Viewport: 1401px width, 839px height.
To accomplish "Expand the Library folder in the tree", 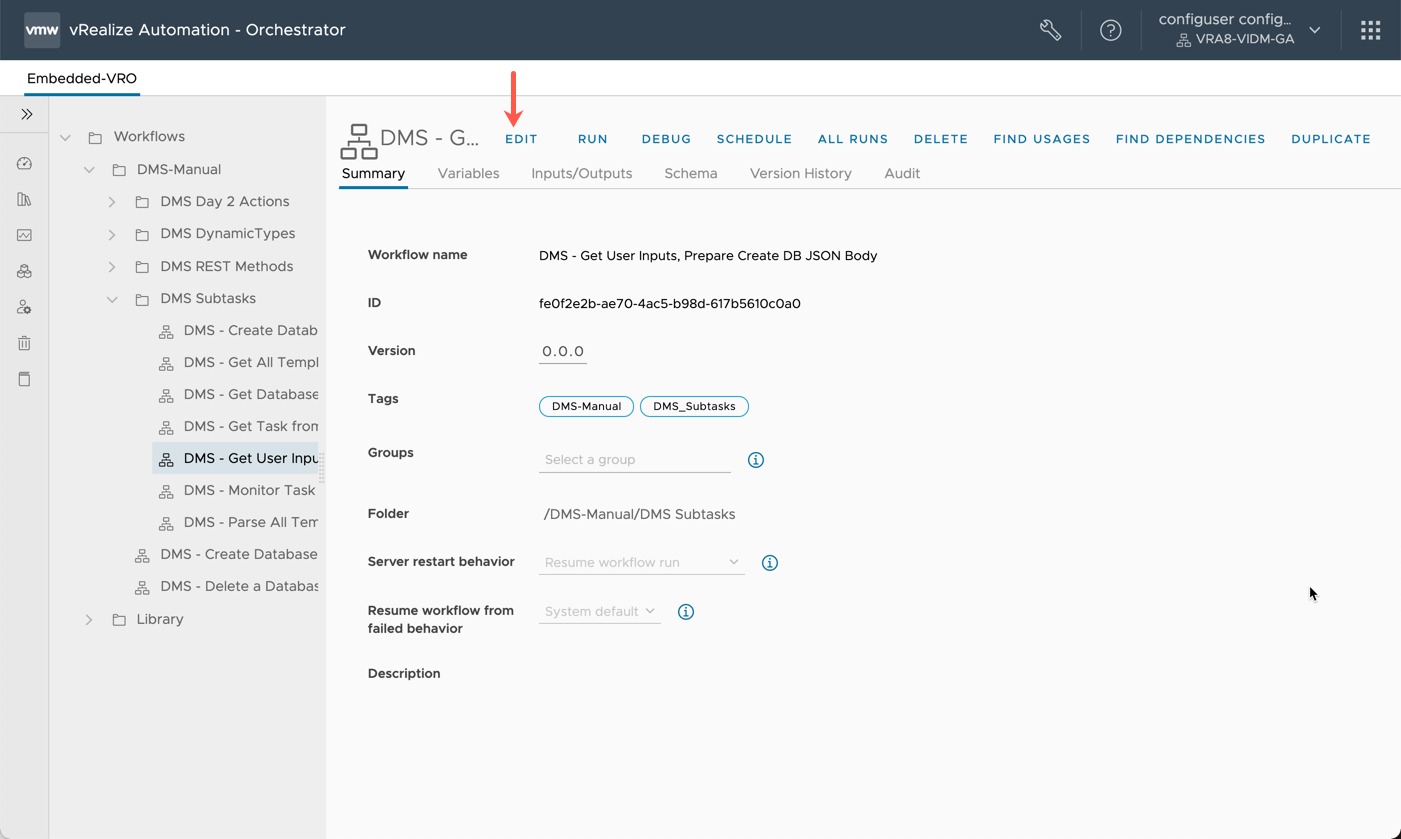I will pyautogui.click(x=89, y=619).
